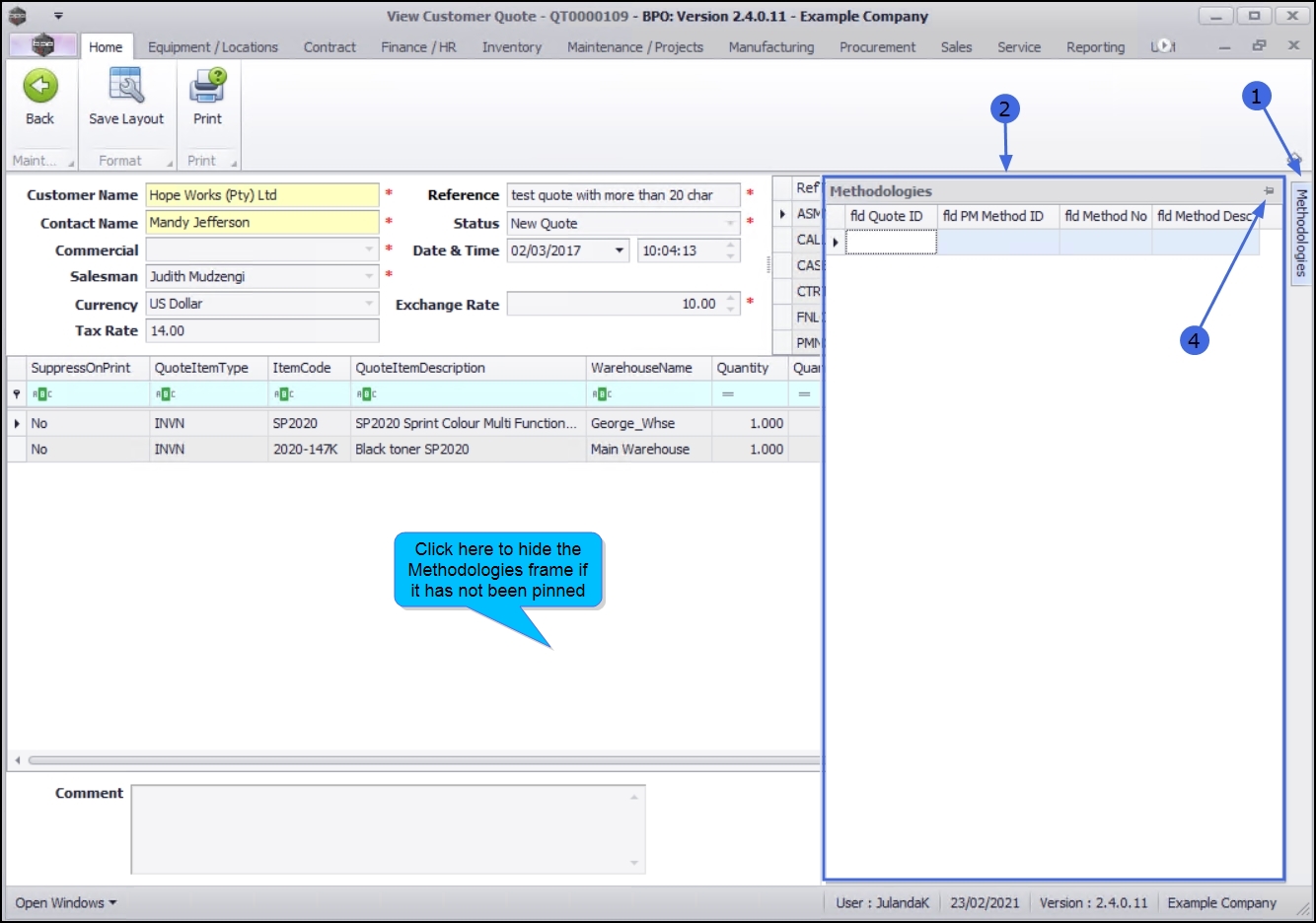This screenshot has height=923, width=1316.
Task: Click the filter icon under QuoteItemDescription column
Action: (366, 394)
